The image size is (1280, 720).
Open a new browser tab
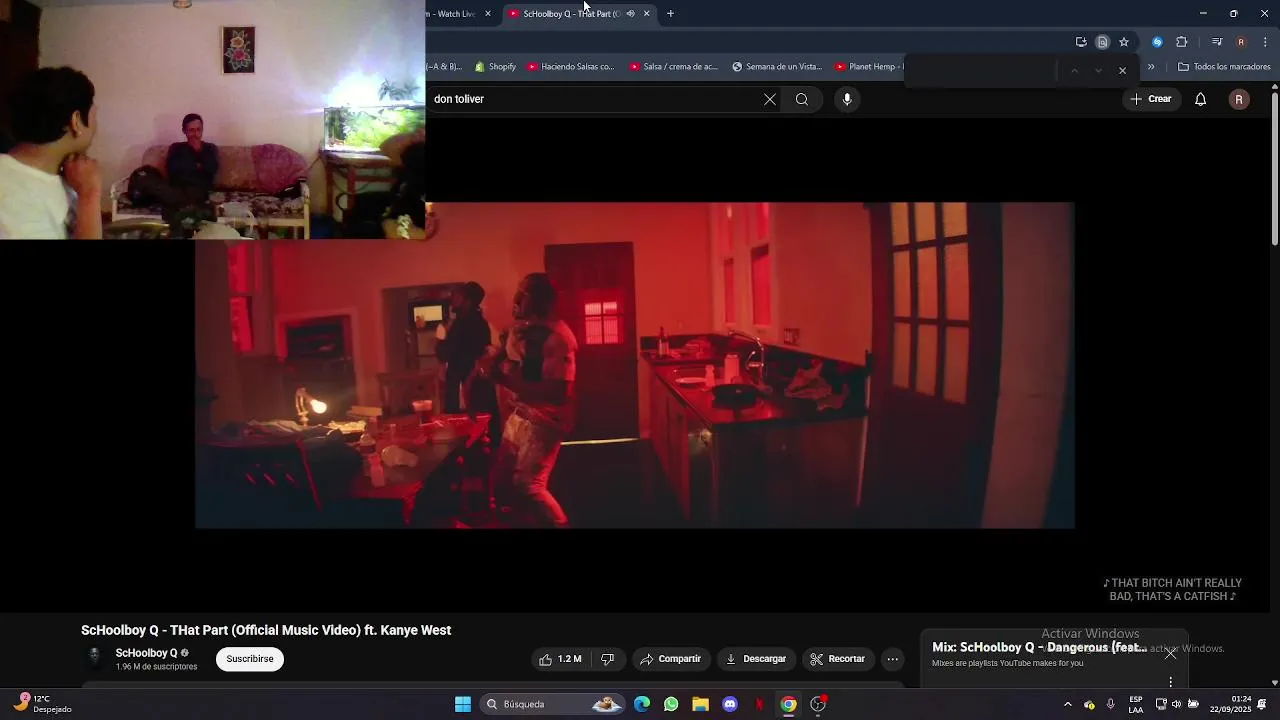pyautogui.click(x=670, y=14)
